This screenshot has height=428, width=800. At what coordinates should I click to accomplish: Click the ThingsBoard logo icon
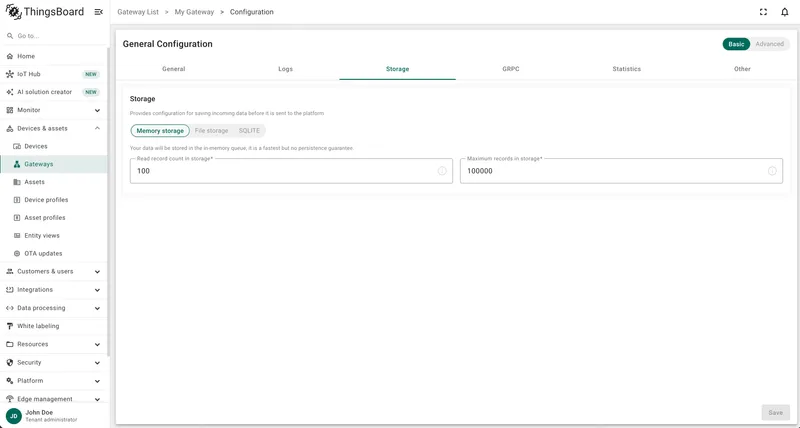point(13,12)
